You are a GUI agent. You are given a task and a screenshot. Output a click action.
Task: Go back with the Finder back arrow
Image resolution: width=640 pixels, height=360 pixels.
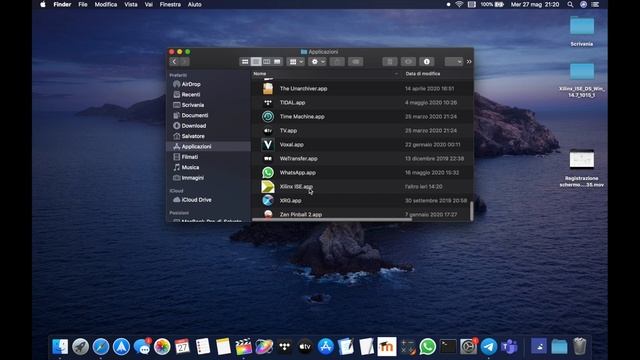[x=174, y=62]
